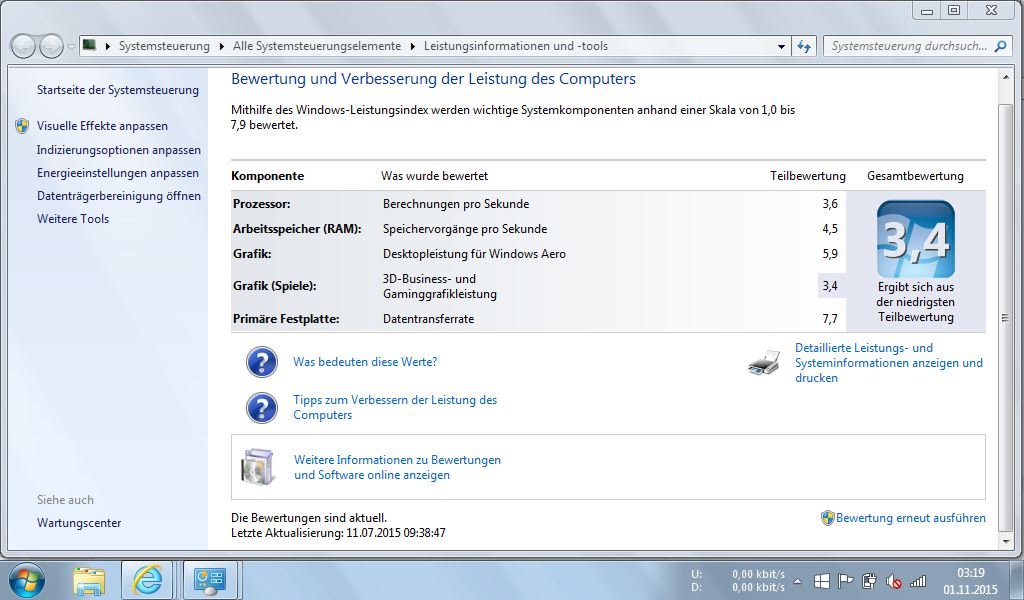Go to Alle Systemsteuerungselemente breadcrumb
The height and width of the screenshot is (600, 1024).
pos(317,46)
